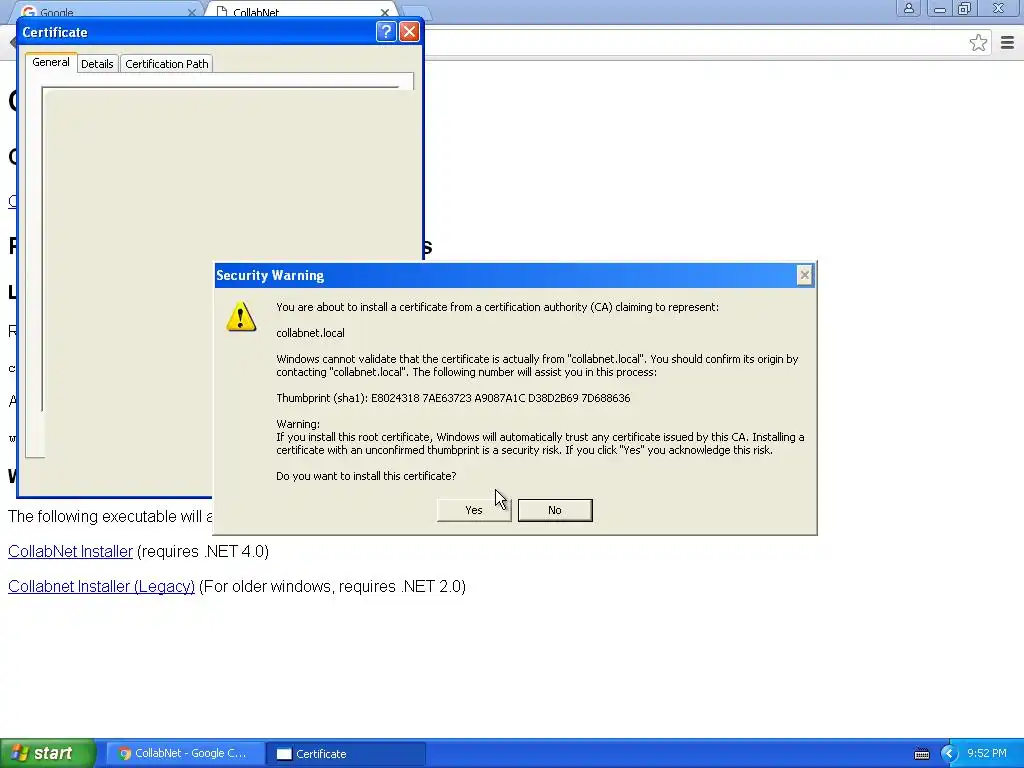Click Yes to install the certificate
Screen dimensions: 1024x768
473,510
